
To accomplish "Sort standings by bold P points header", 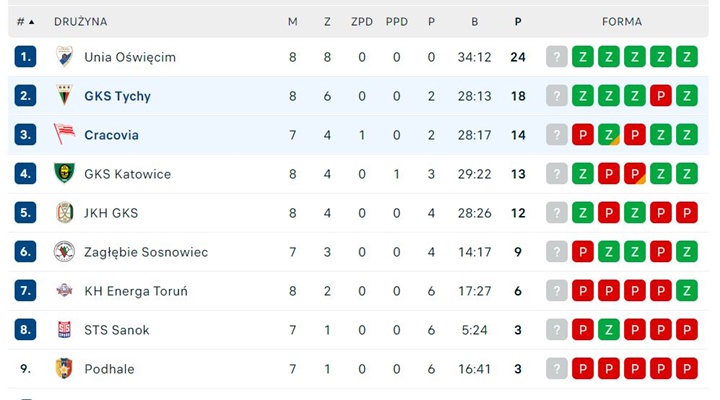I will pyautogui.click(x=518, y=22).
